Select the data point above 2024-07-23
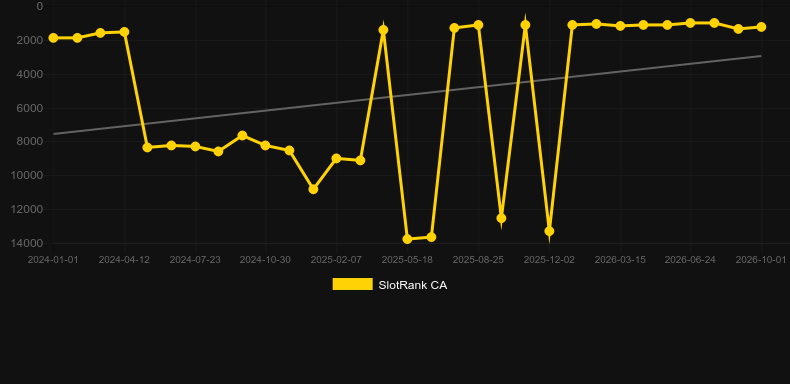This screenshot has width=790, height=384. pos(195,147)
